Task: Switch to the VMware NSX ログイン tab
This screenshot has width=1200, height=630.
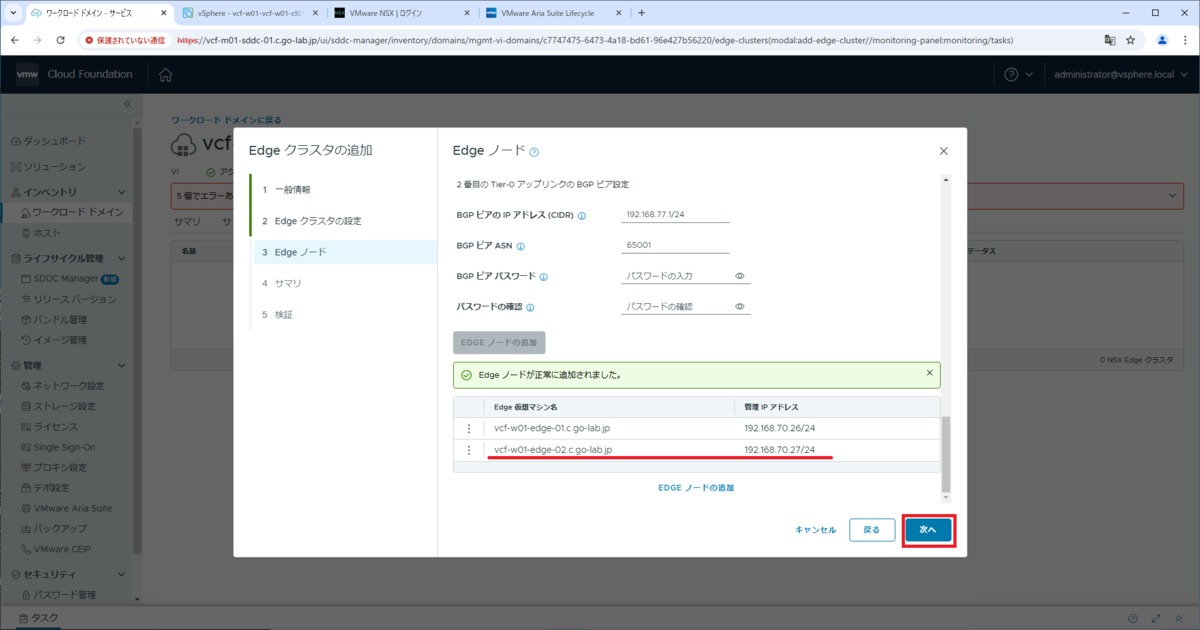Action: 400,13
